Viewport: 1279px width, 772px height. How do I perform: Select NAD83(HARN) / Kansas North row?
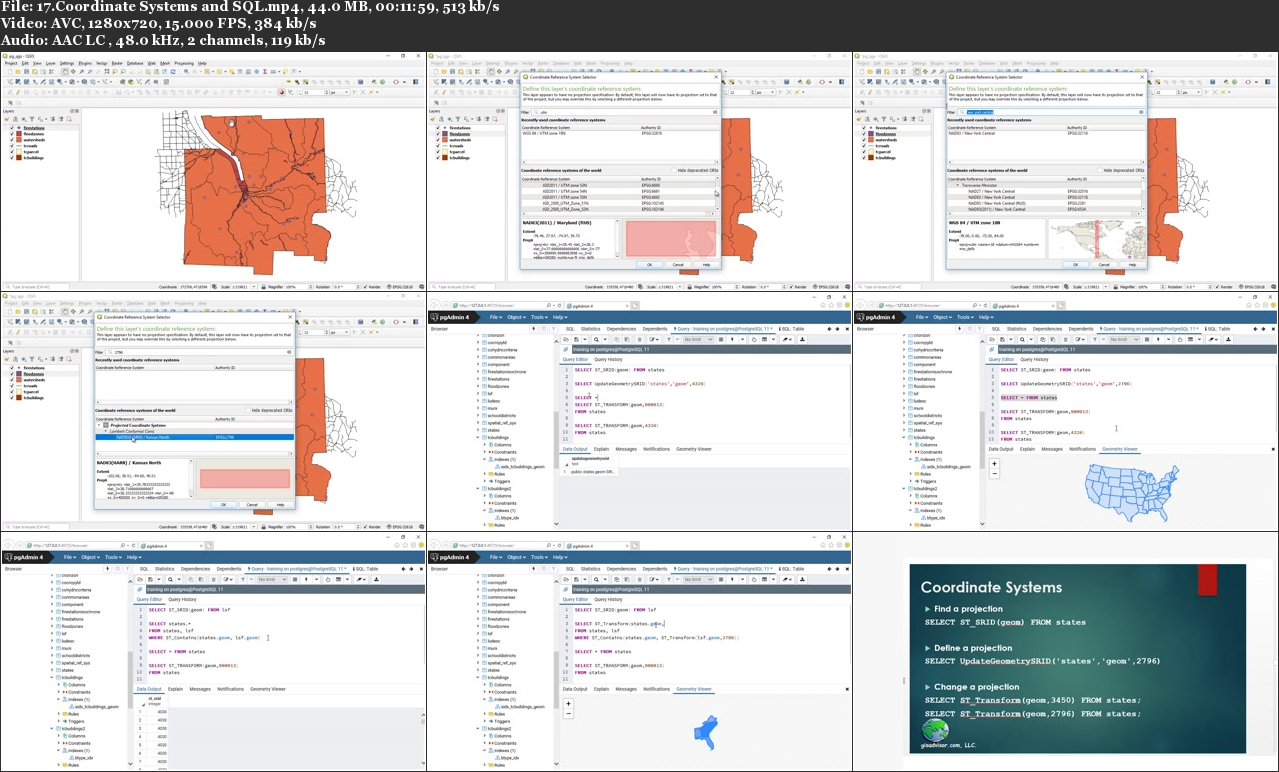(195, 437)
